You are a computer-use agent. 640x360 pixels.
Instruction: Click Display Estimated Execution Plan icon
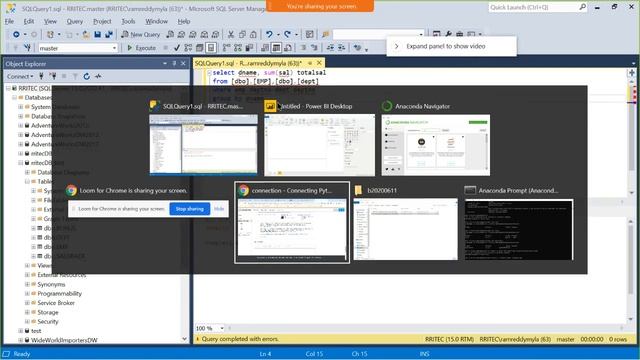coord(188,48)
